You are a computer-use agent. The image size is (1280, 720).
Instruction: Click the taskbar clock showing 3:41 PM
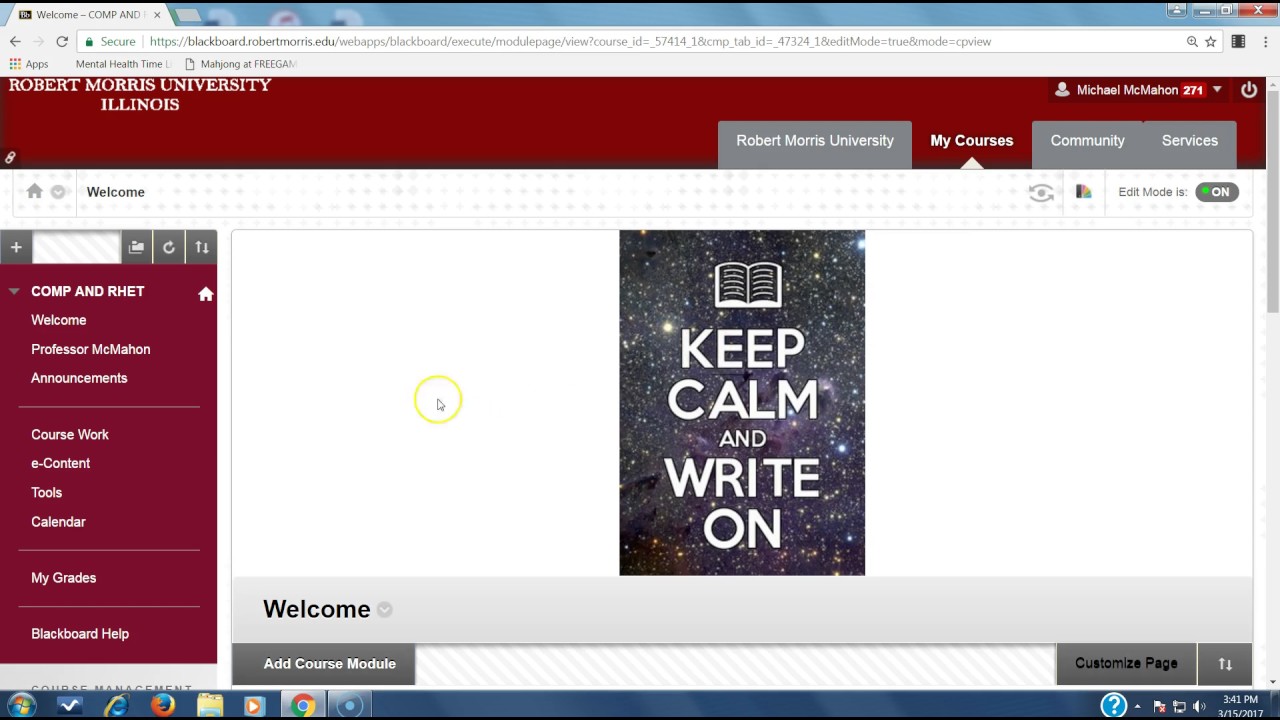point(1240,706)
